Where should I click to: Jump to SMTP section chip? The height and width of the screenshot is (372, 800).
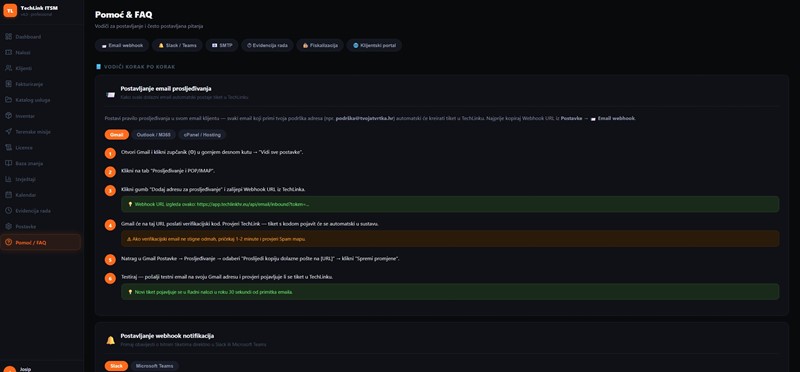tap(221, 45)
